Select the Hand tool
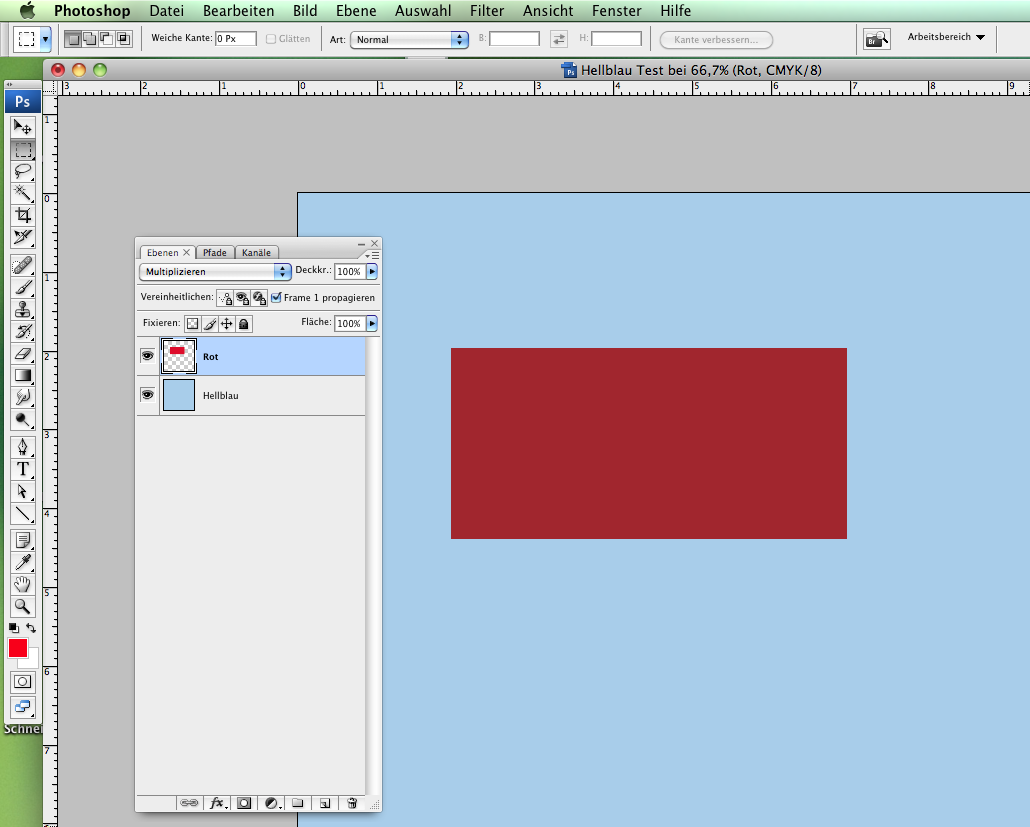 (x=22, y=584)
